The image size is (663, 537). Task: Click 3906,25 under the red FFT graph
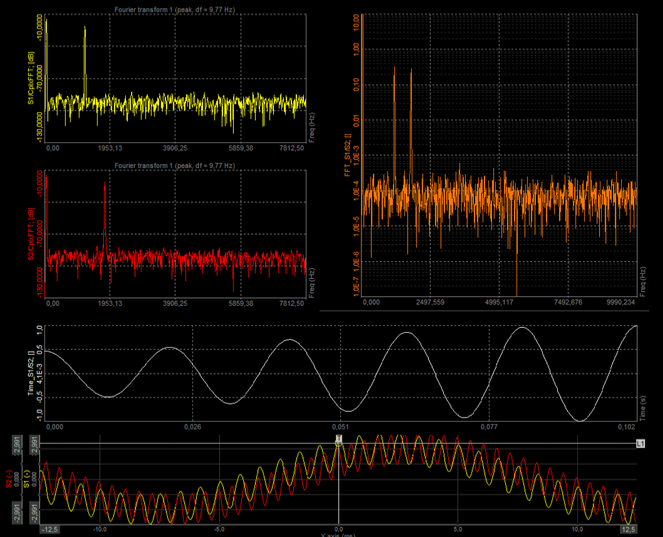pos(175,304)
